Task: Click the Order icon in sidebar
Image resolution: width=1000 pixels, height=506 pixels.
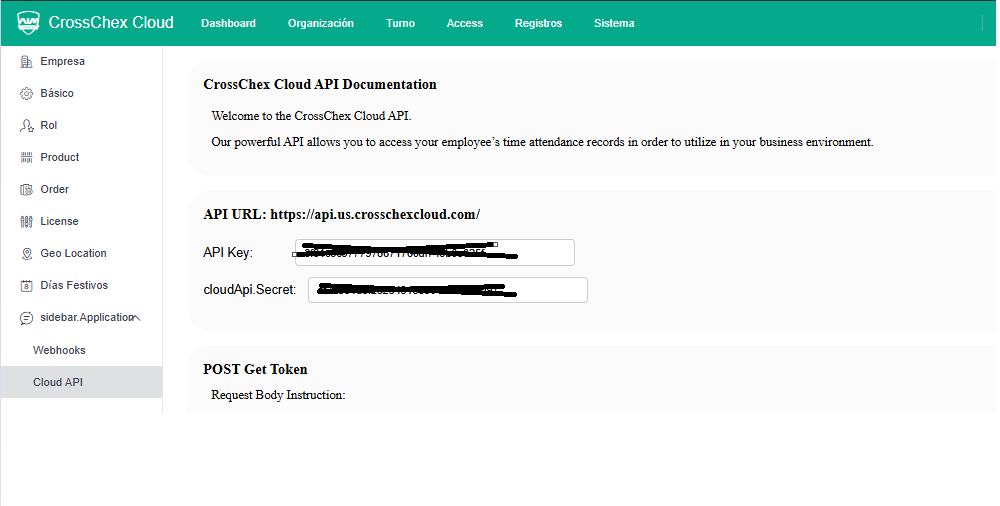Action: click(26, 190)
